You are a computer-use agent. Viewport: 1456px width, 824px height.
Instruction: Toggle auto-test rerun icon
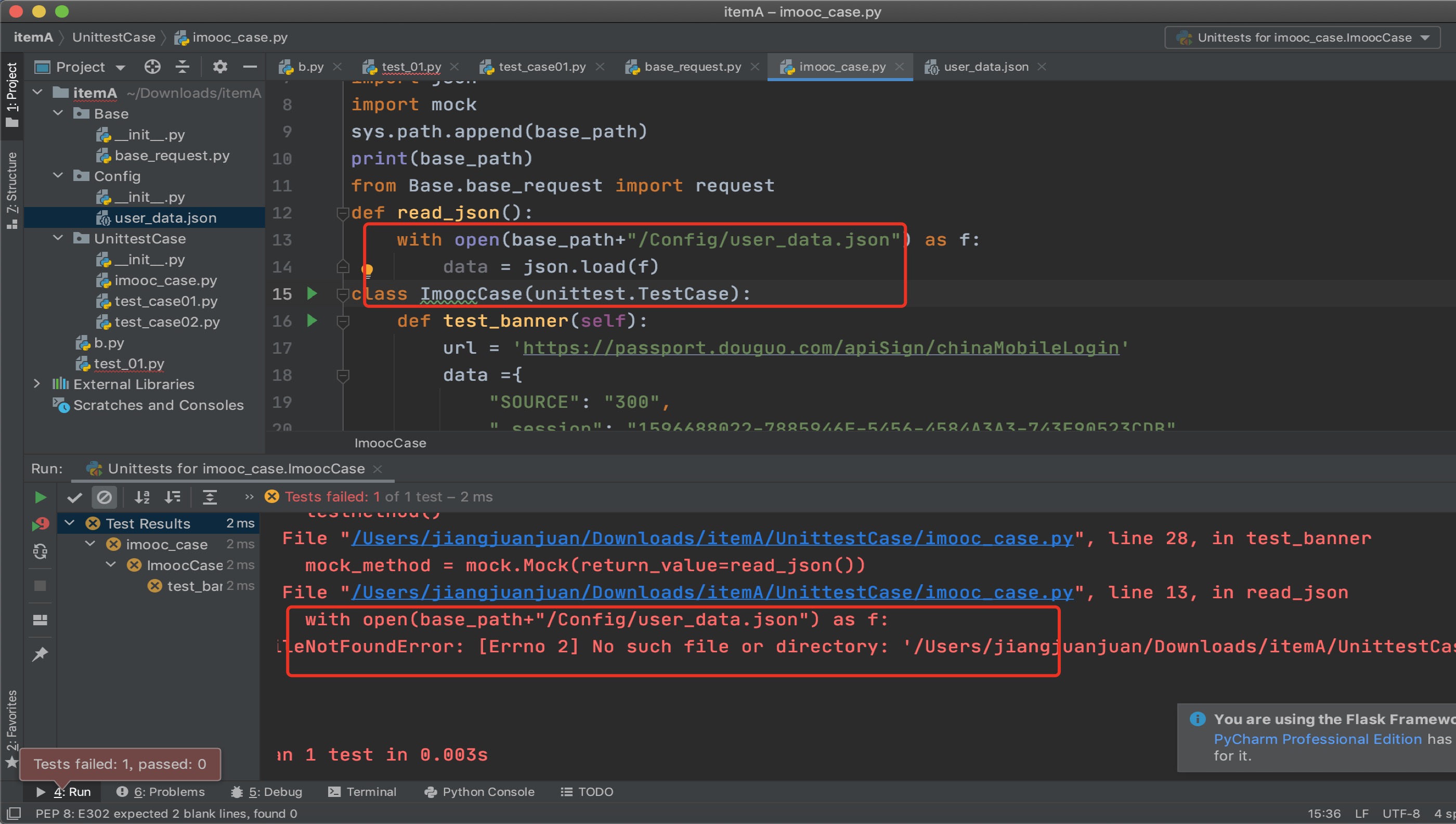click(x=40, y=551)
